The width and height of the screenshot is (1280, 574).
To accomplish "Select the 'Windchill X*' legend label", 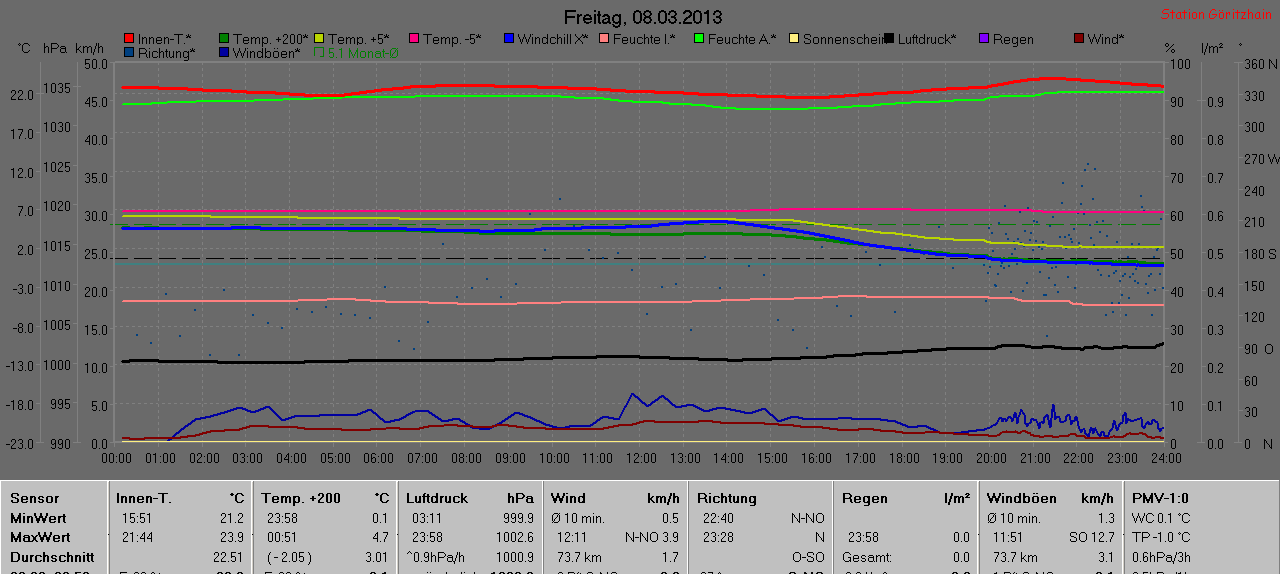I will 553,39.
